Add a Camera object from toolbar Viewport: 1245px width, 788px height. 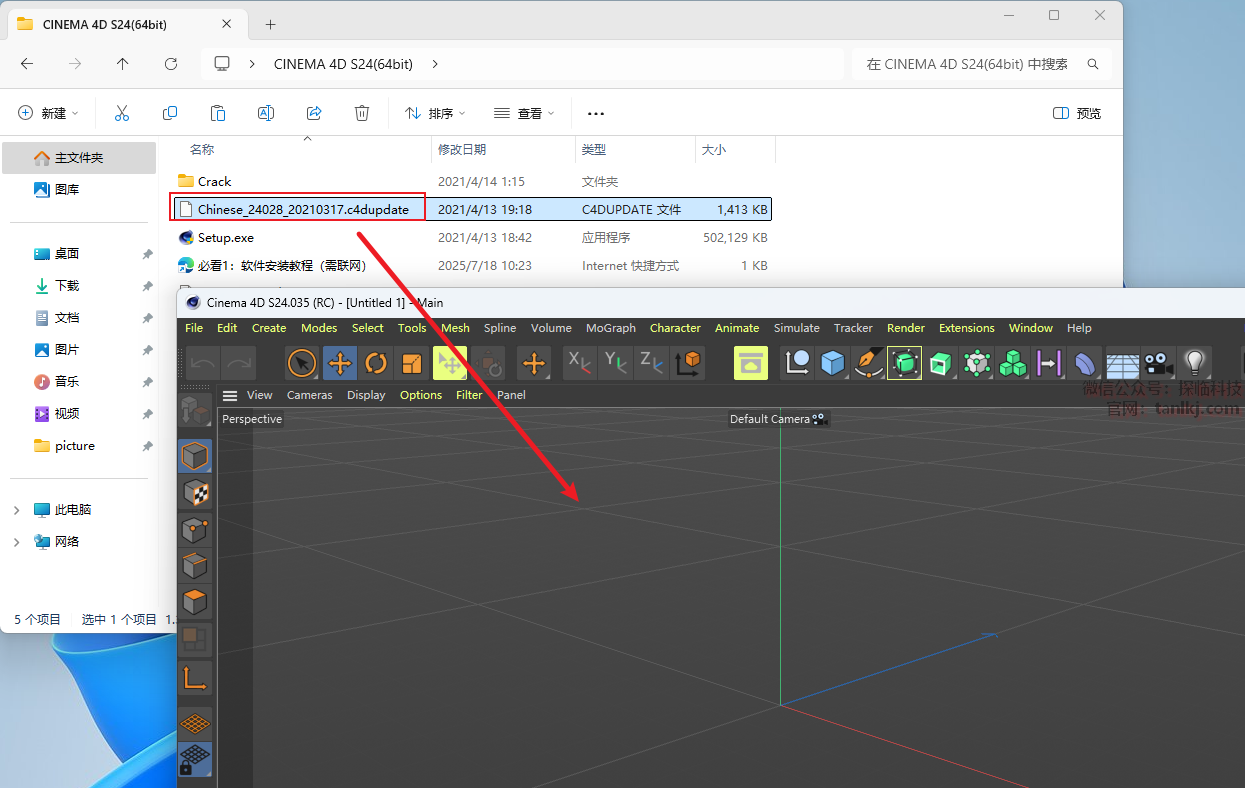click(1158, 363)
